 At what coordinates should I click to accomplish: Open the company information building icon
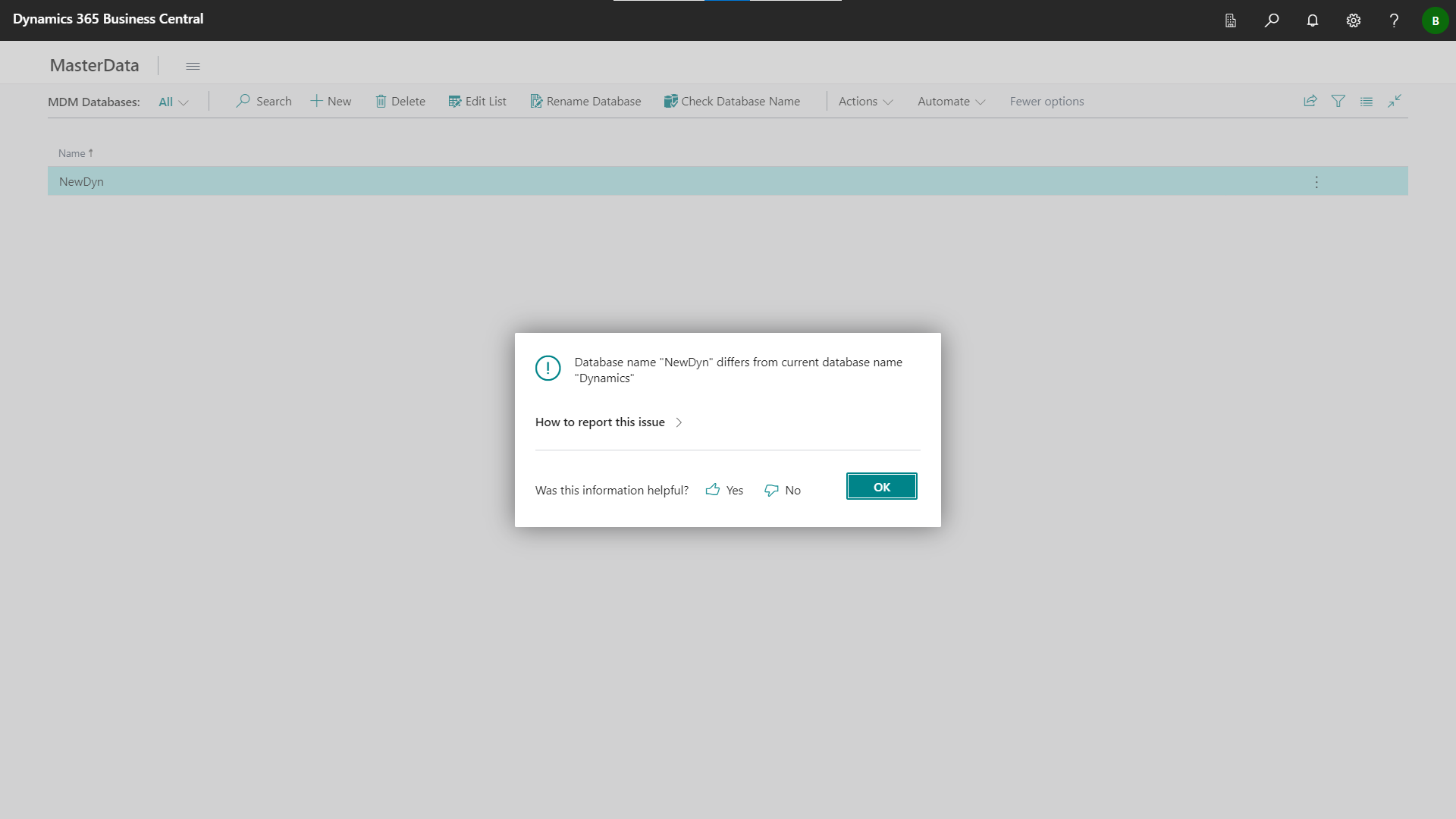(1231, 20)
